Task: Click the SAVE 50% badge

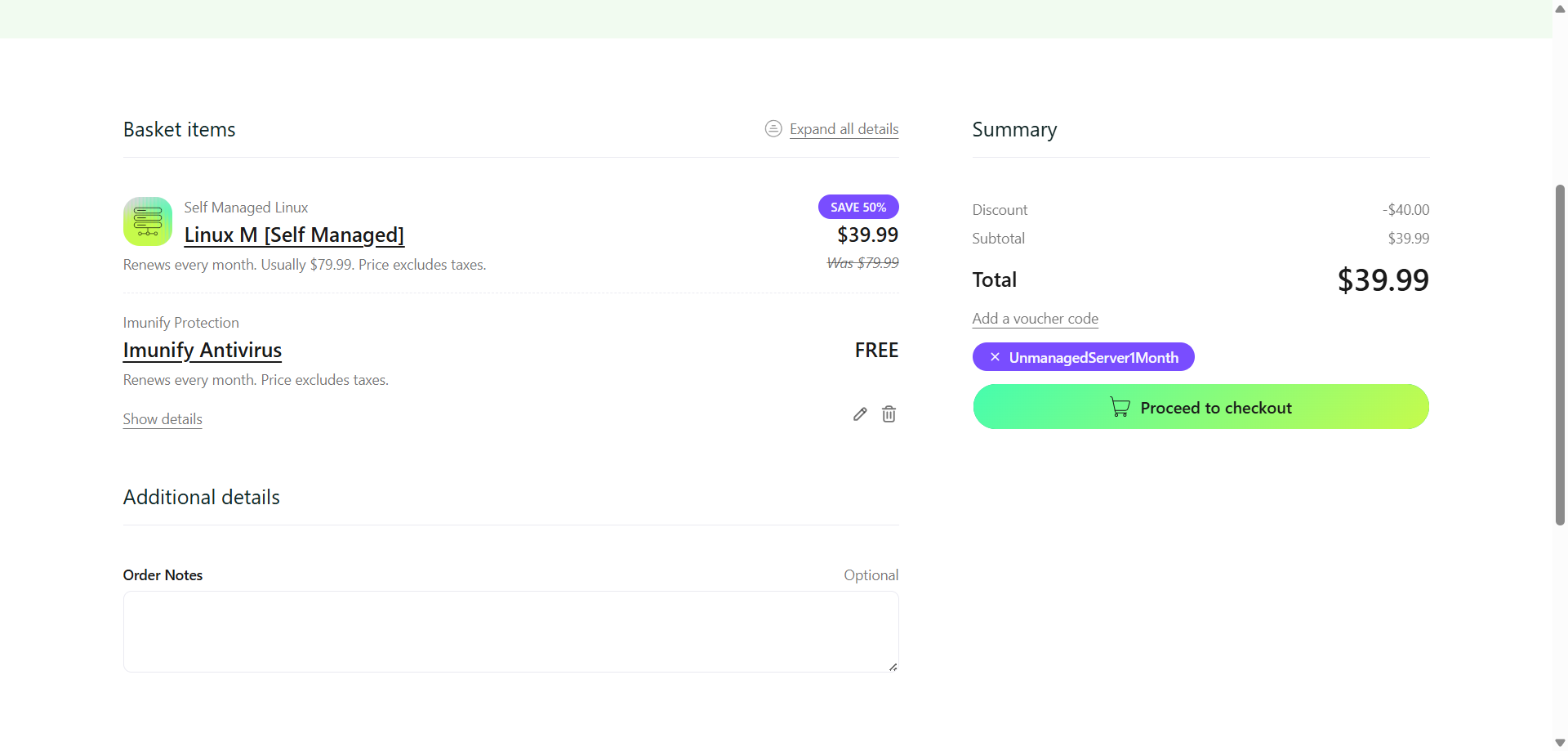Action: click(x=858, y=207)
